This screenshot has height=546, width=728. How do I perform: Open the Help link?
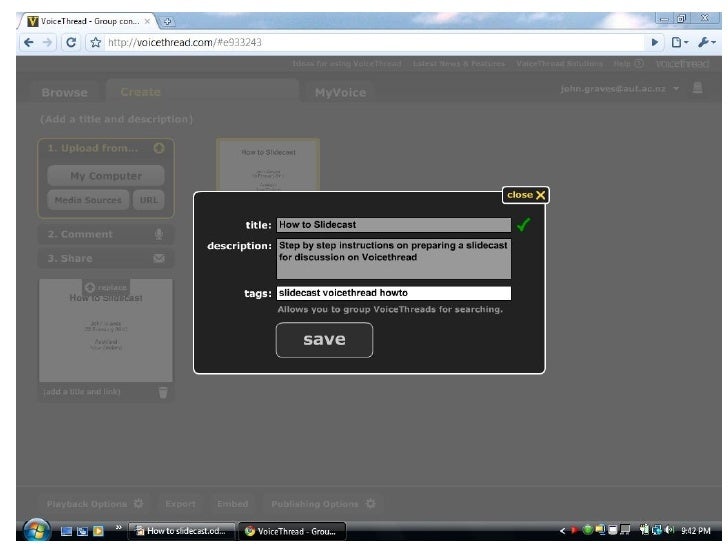[x=628, y=64]
